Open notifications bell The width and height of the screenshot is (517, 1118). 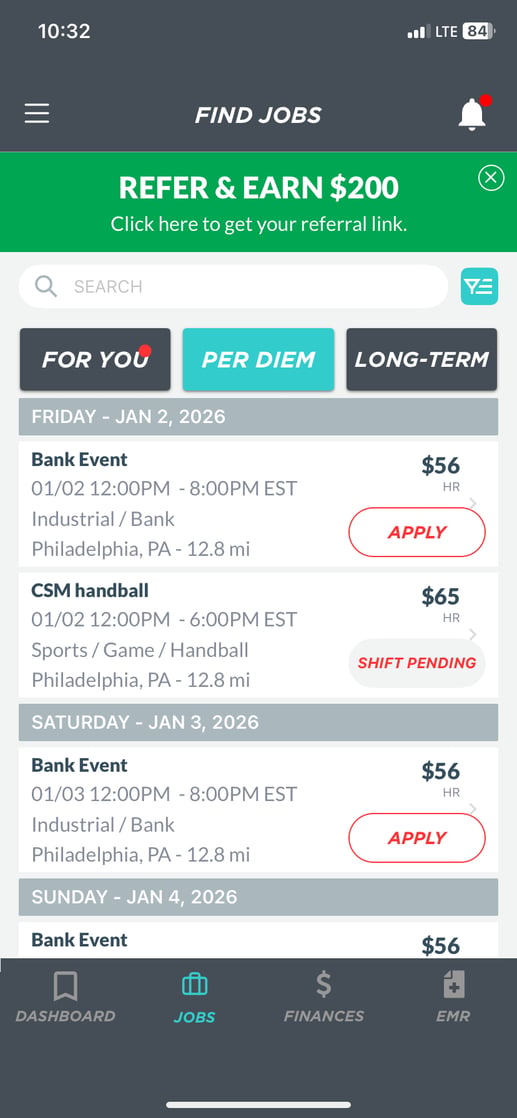tap(472, 114)
